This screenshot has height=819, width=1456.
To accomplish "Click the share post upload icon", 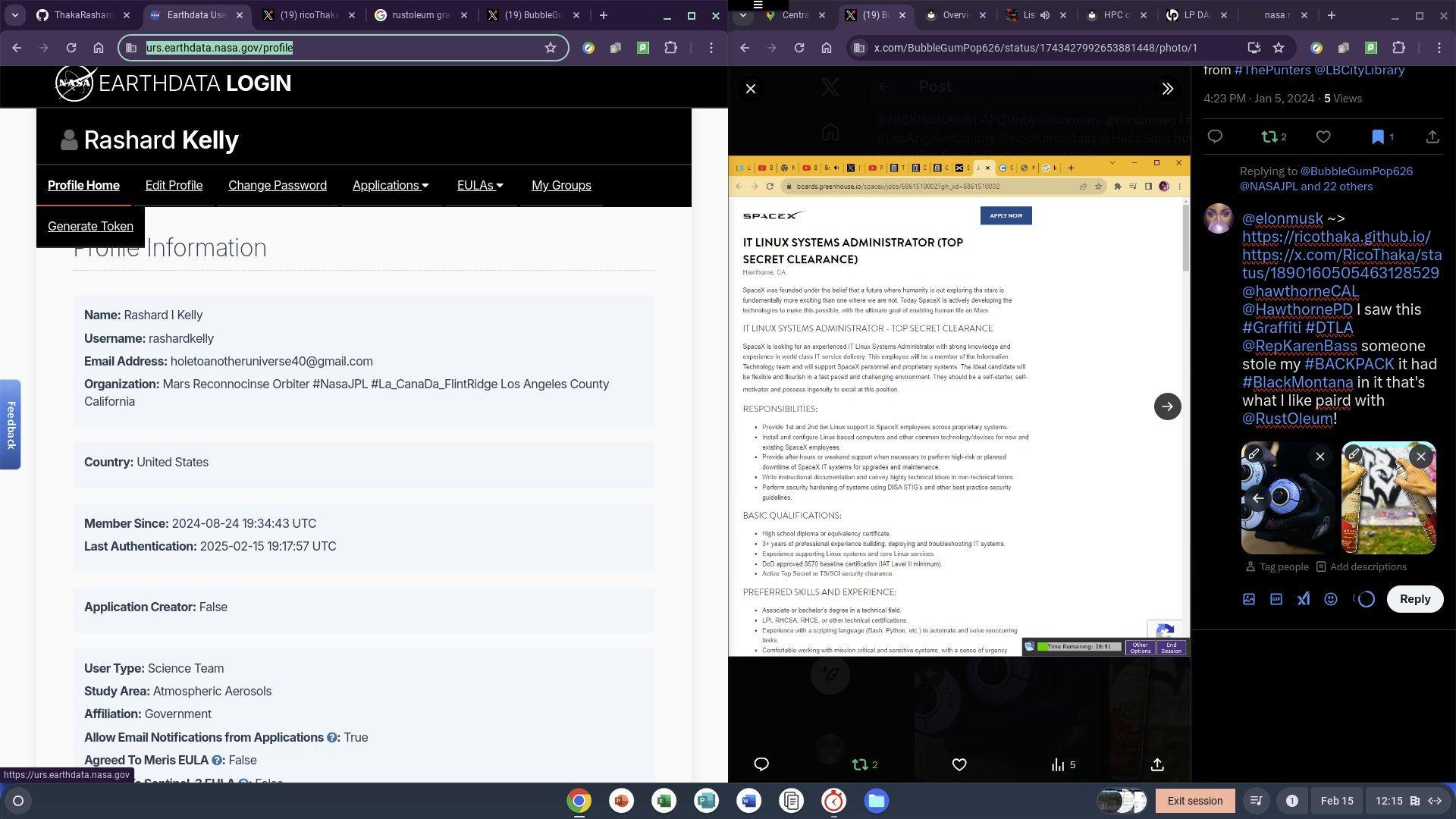I will (1432, 137).
